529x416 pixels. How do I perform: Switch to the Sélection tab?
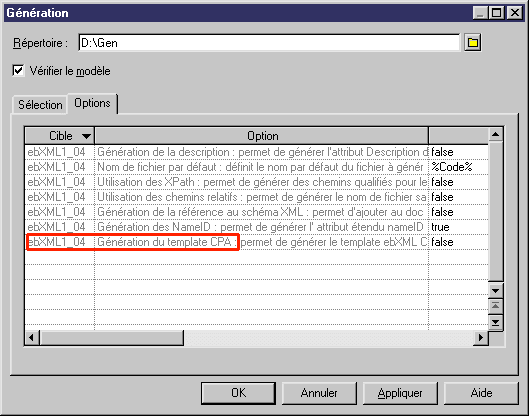click(40, 105)
